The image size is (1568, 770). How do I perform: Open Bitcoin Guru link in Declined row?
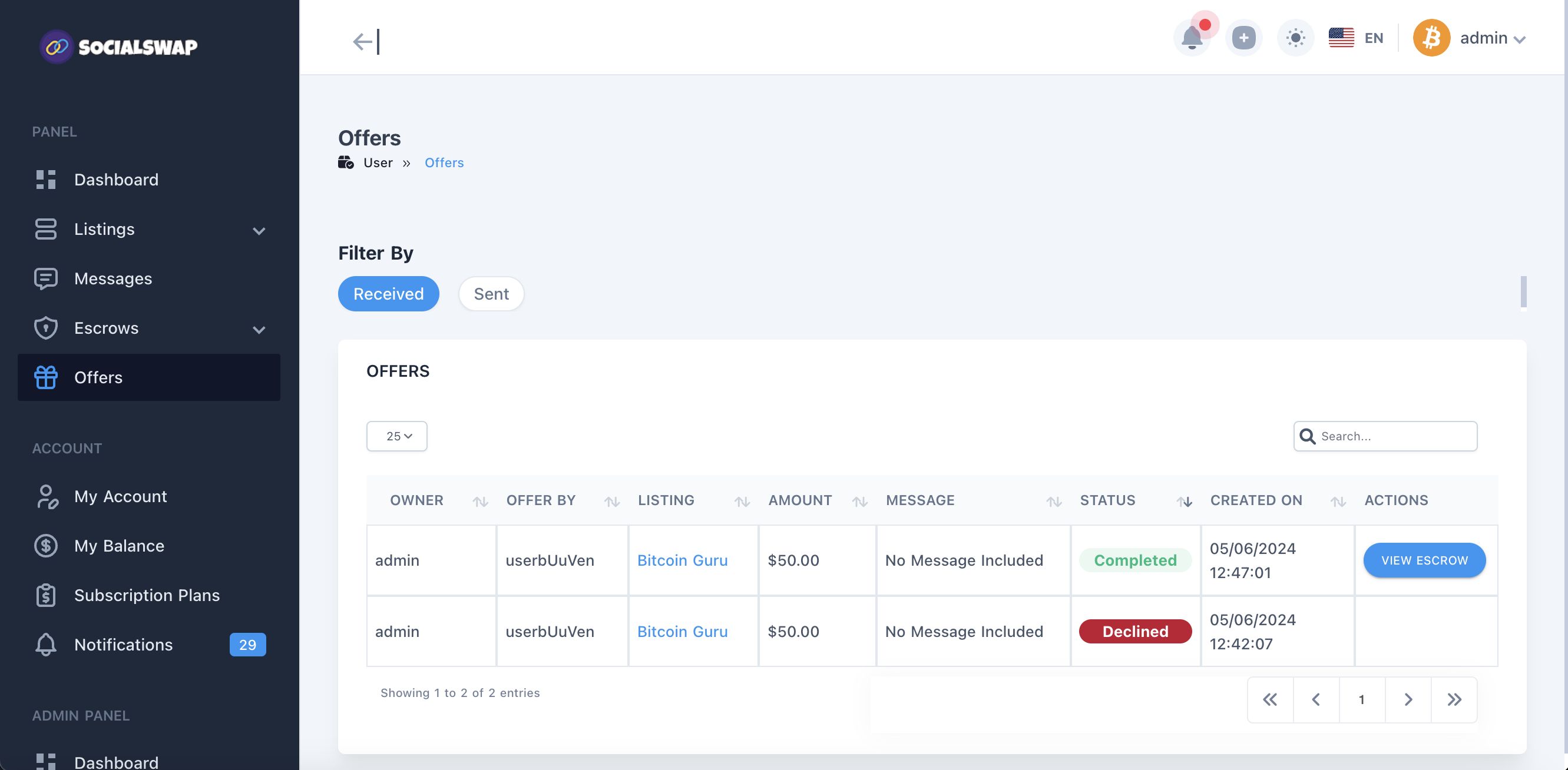[682, 631]
